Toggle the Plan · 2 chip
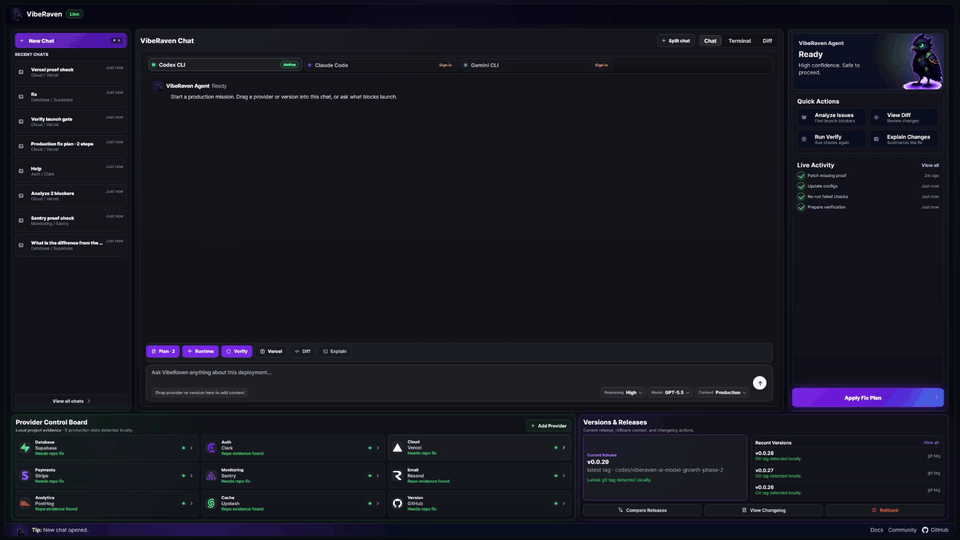 [x=163, y=351]
